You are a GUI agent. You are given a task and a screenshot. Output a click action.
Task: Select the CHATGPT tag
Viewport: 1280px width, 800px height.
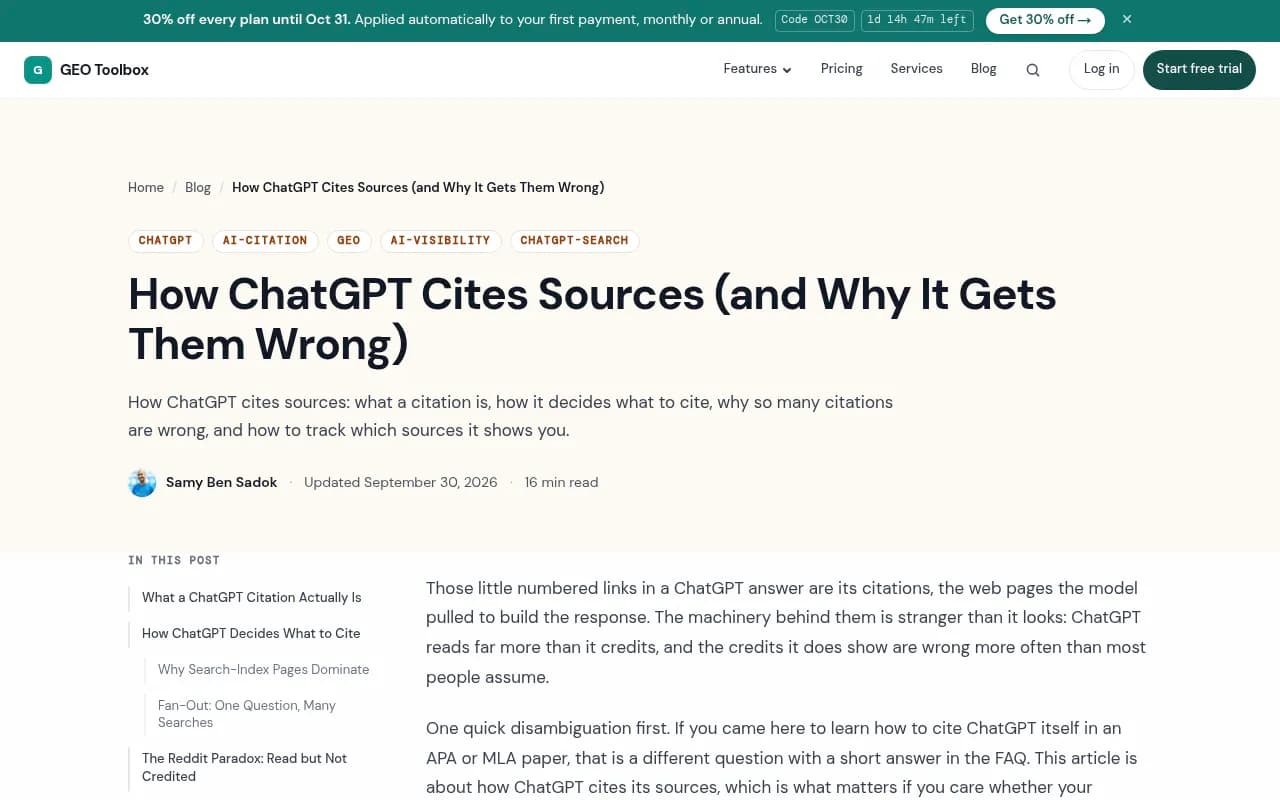[166, 241]
